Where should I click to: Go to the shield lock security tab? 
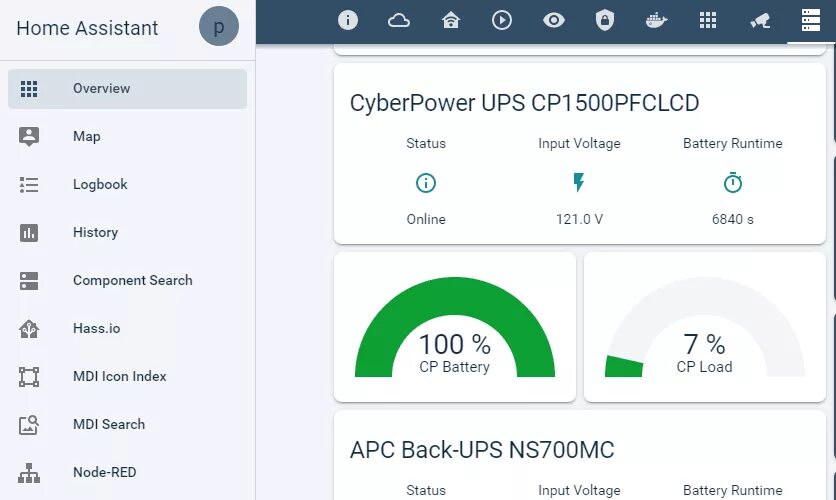(605, 20)
